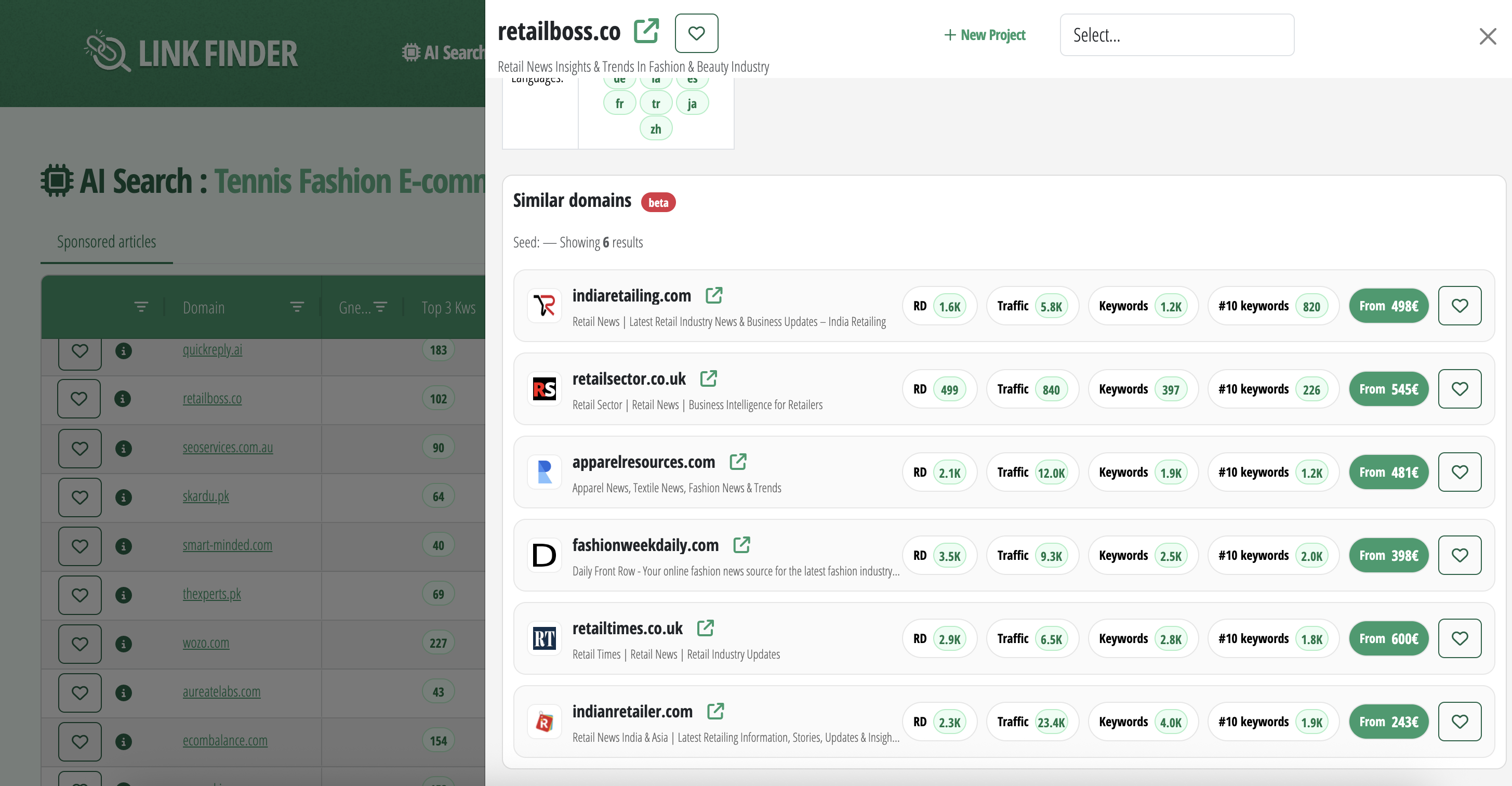Open fashionweekdaily.com domain title

pyautogui.click(x=645, y=545)
